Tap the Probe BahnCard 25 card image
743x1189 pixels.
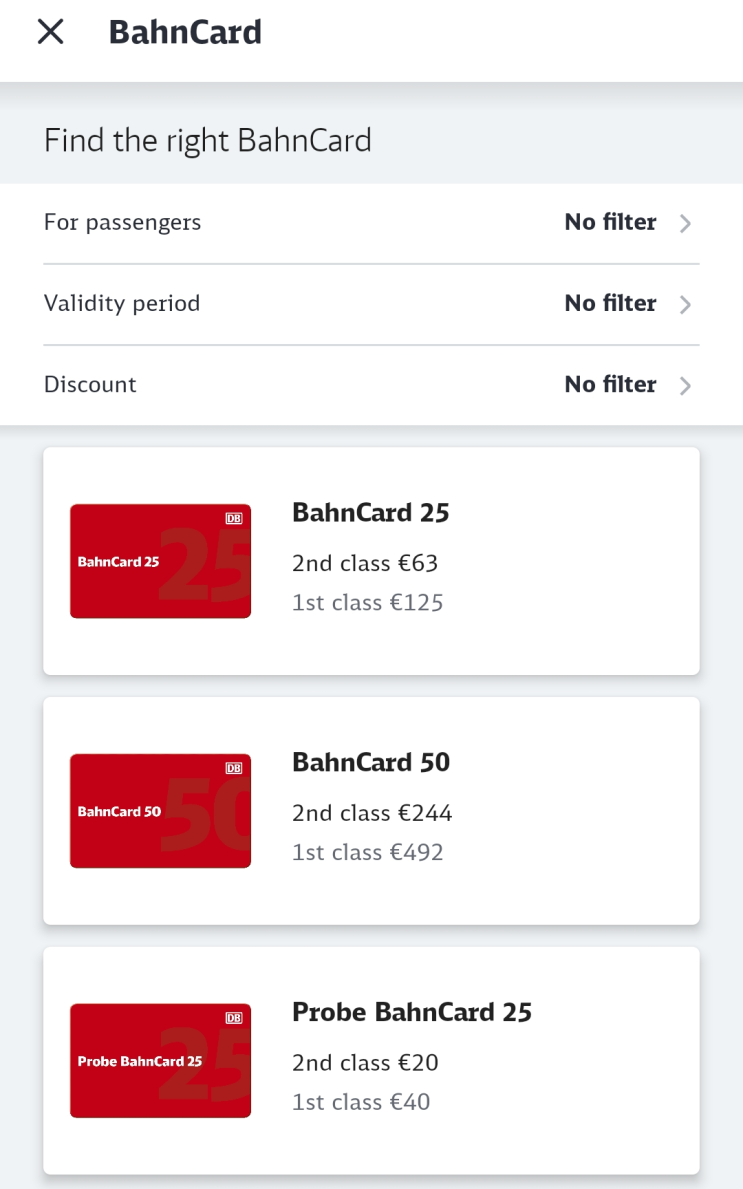click(x=161, y=1061)
